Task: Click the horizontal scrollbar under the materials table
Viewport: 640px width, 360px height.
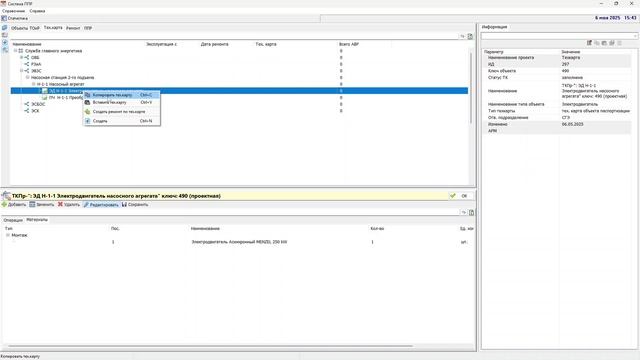Action: pos(210,347)
